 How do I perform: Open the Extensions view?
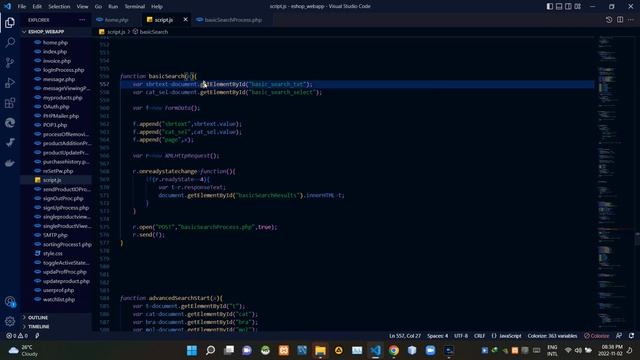[10, 103]
